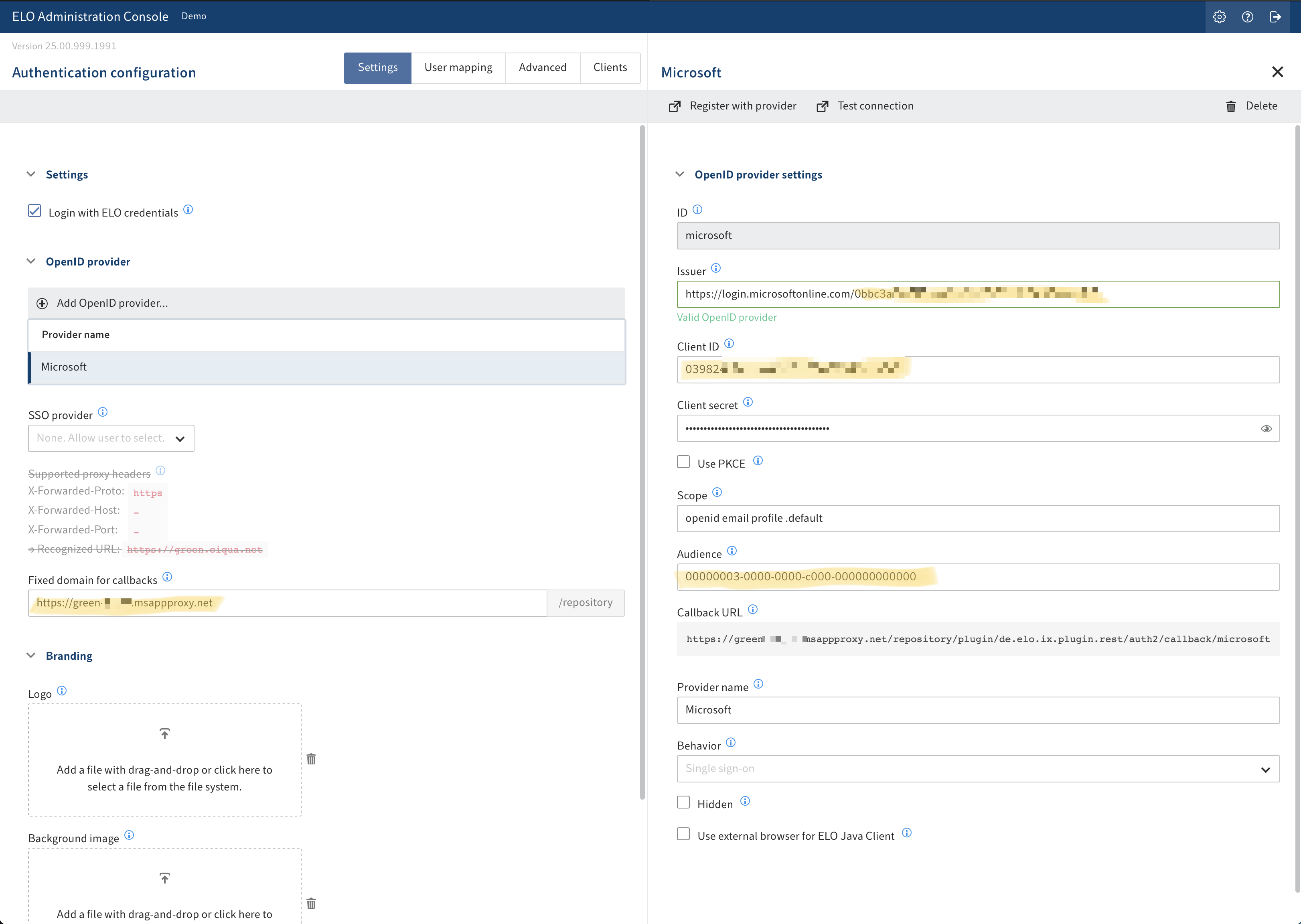This screenshot has width=1301, height=924.
Task: Click the plus icon for Add OpenID provider
Action: (x=42, y=303)
